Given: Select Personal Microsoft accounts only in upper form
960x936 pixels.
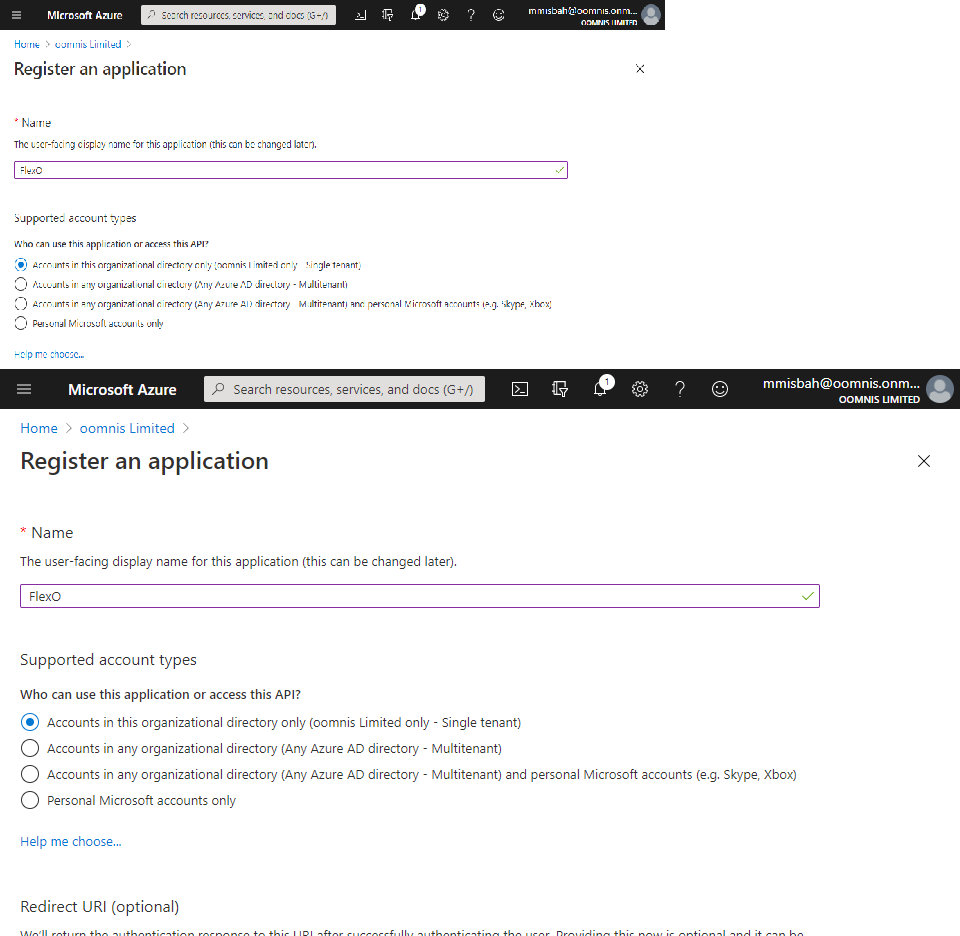Looking at the screenshot, I should point(21,323).
